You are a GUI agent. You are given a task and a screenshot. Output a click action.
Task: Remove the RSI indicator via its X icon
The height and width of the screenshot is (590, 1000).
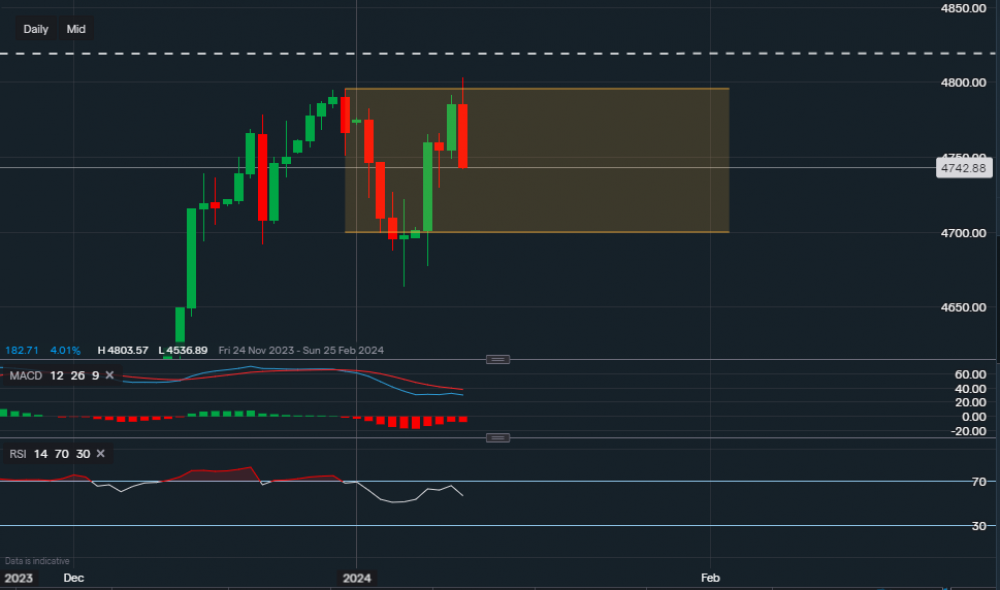coord(99,454)
